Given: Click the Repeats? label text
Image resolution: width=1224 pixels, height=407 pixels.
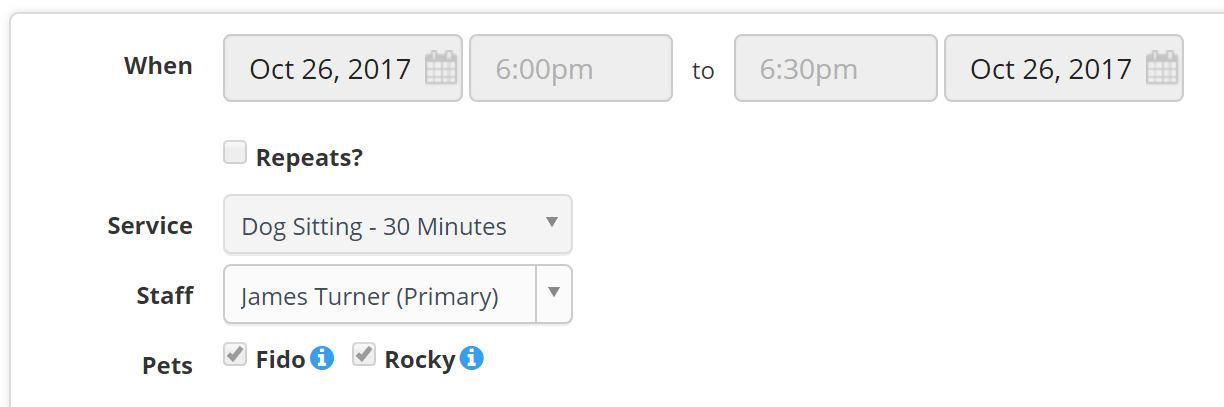Looking at the screenshot, I should 309,158.
